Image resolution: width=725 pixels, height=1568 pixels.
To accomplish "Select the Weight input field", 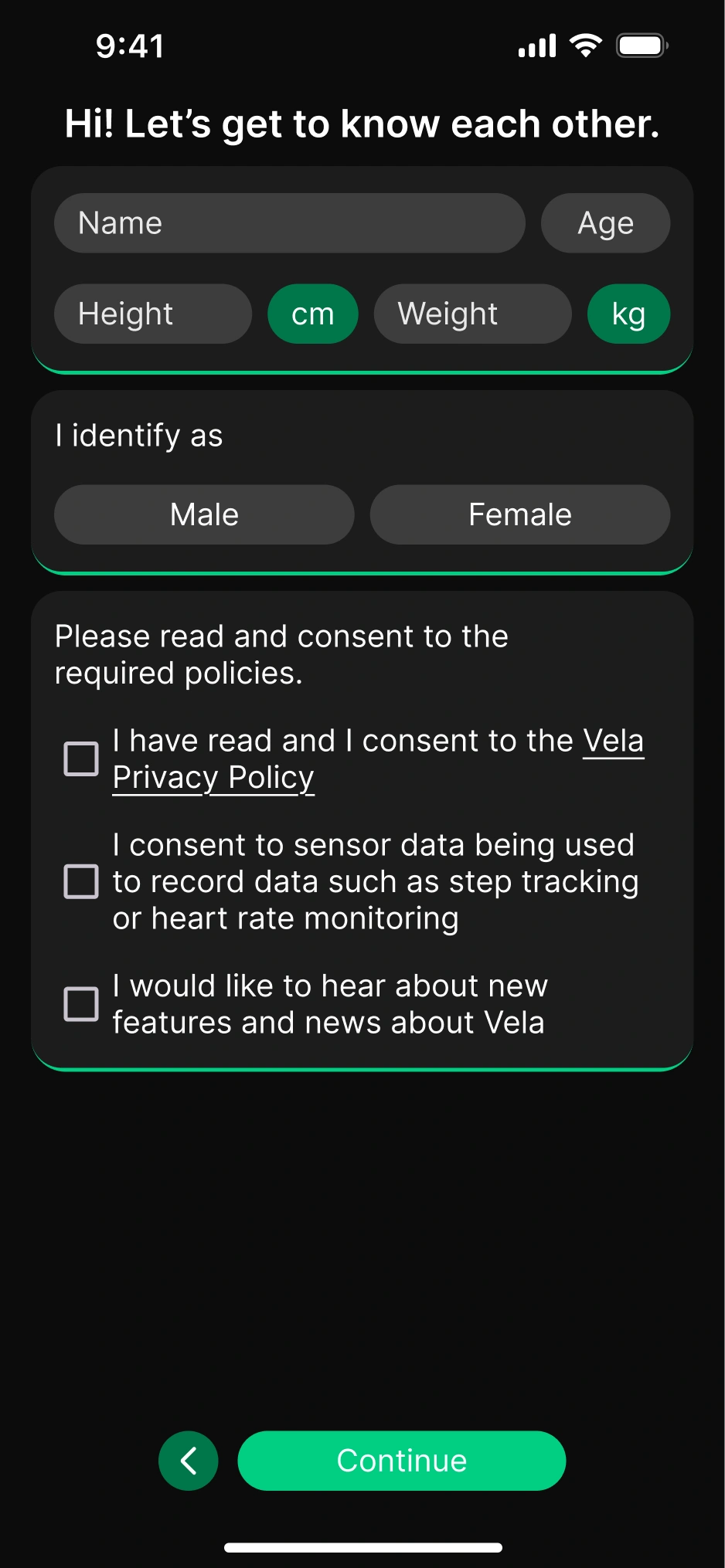I will (472, 314).
